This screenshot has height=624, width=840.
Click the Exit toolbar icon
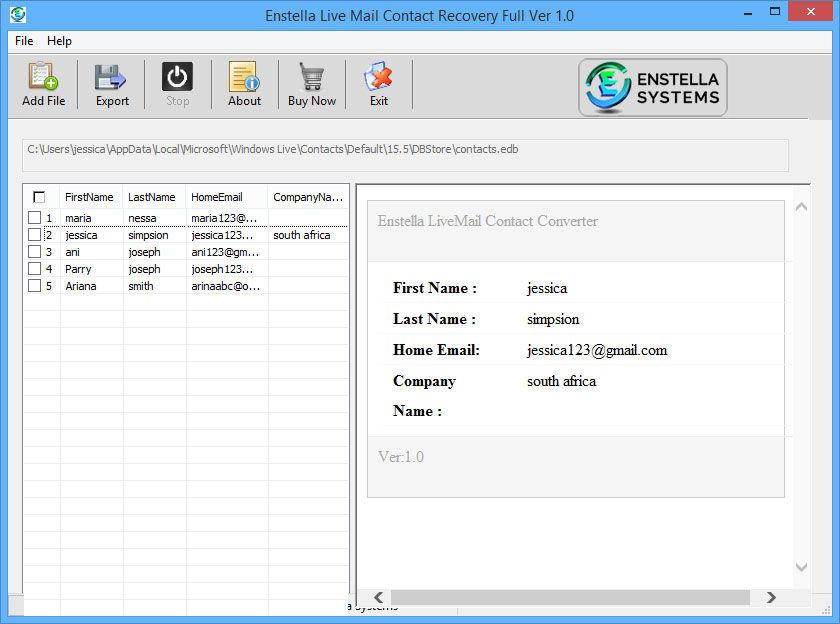pyautogui.click(x=378, y=76)
